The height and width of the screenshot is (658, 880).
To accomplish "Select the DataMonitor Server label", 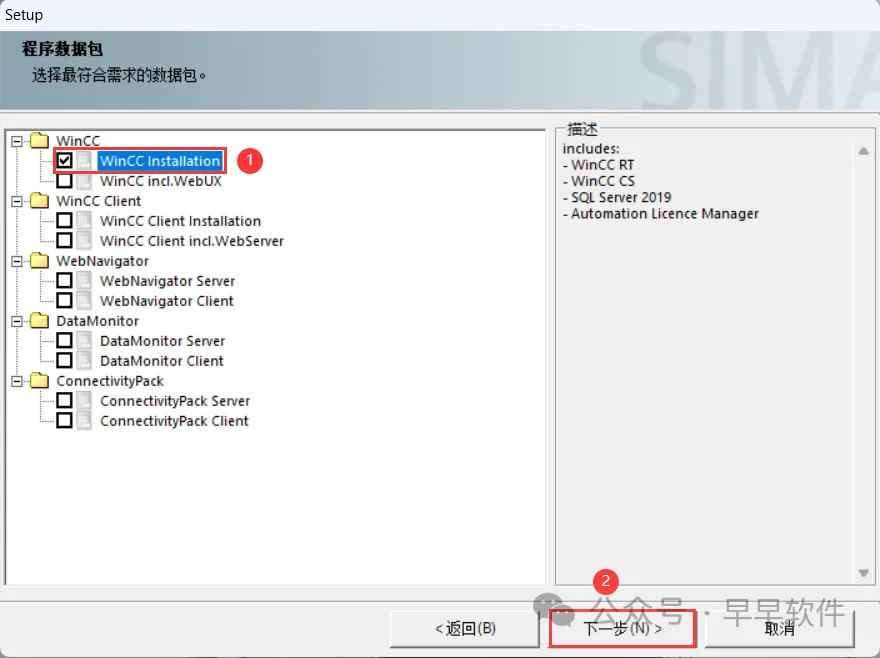I will pos(162,341).
